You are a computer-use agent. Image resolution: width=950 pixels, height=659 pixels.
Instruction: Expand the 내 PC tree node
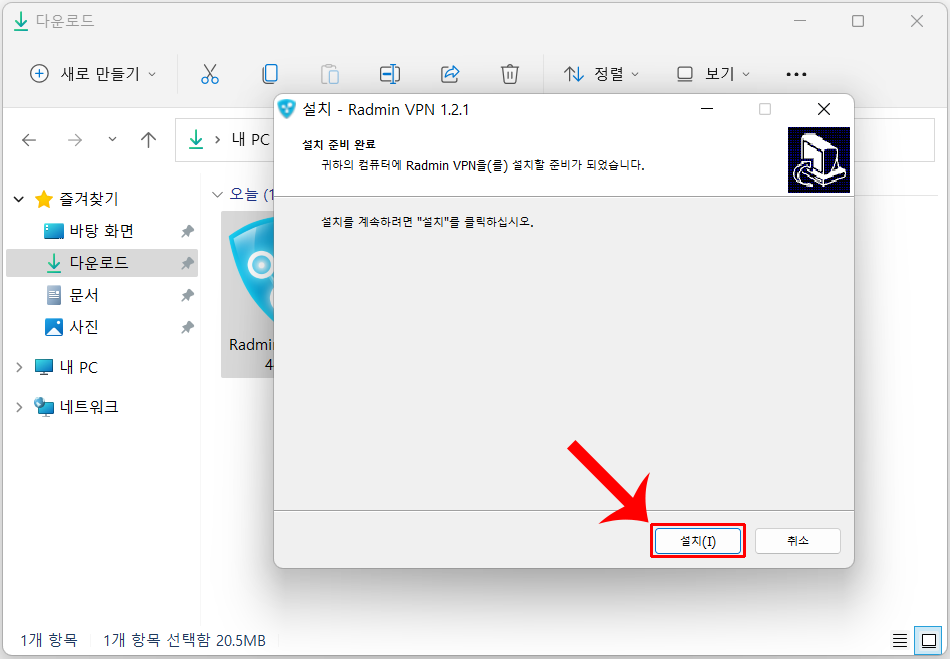[x=19, y=367]
